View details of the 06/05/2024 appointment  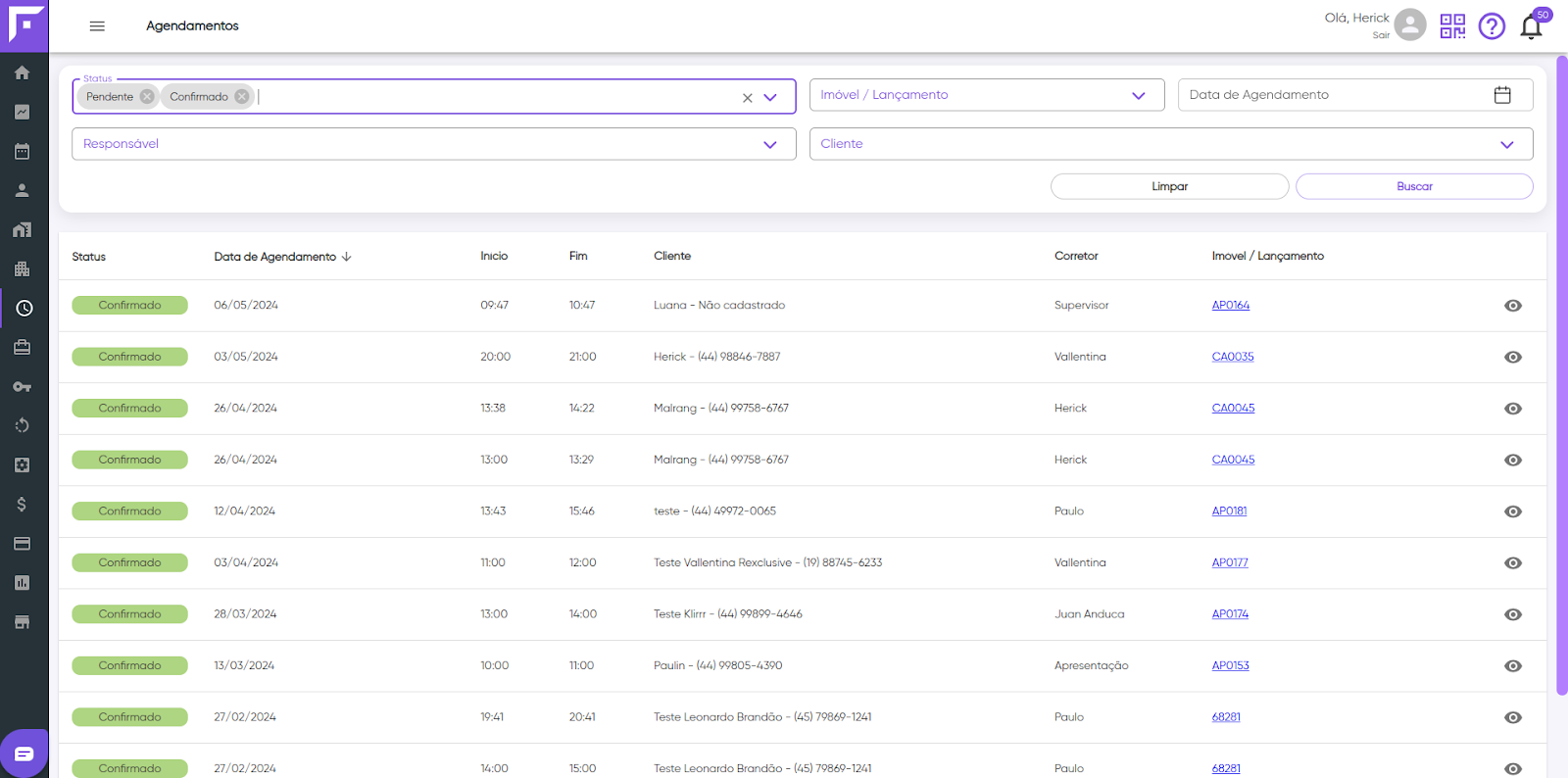coord(1513,306)
